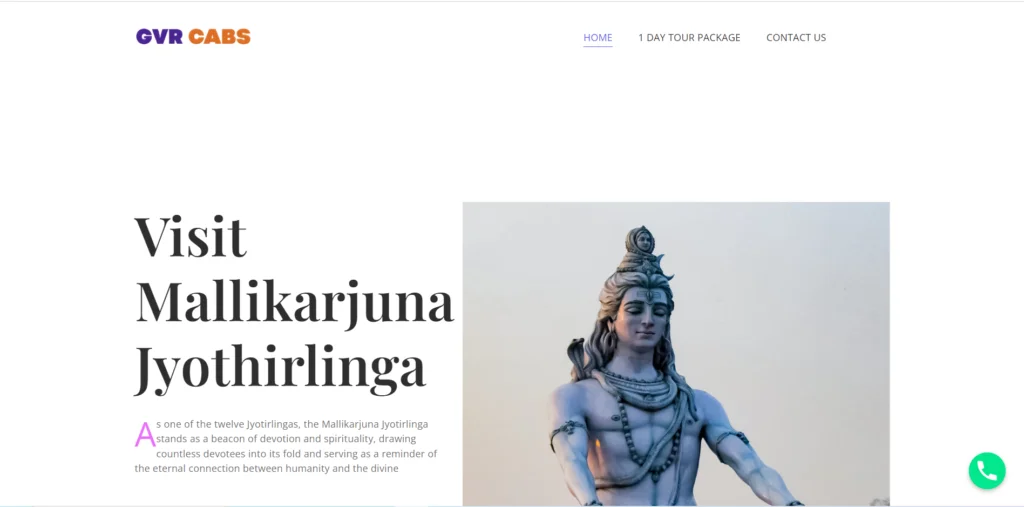
Task: Open the GVR CABS logo link
Action: coord(193,37)
